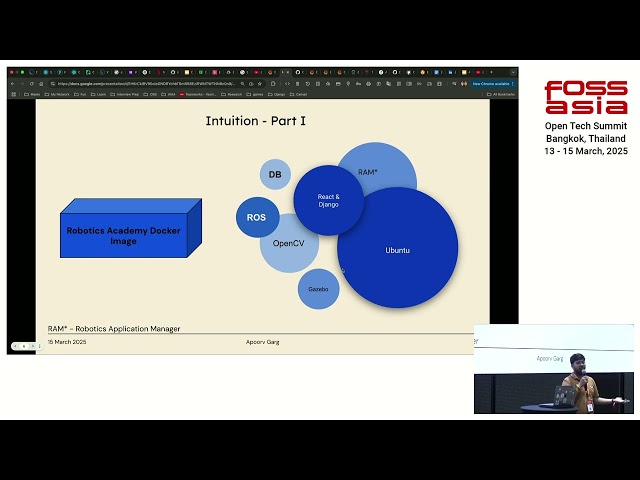Viewport: 640px width, 480px height.
Task: Click the speaker camera video inset
Action: click(554, 369)
